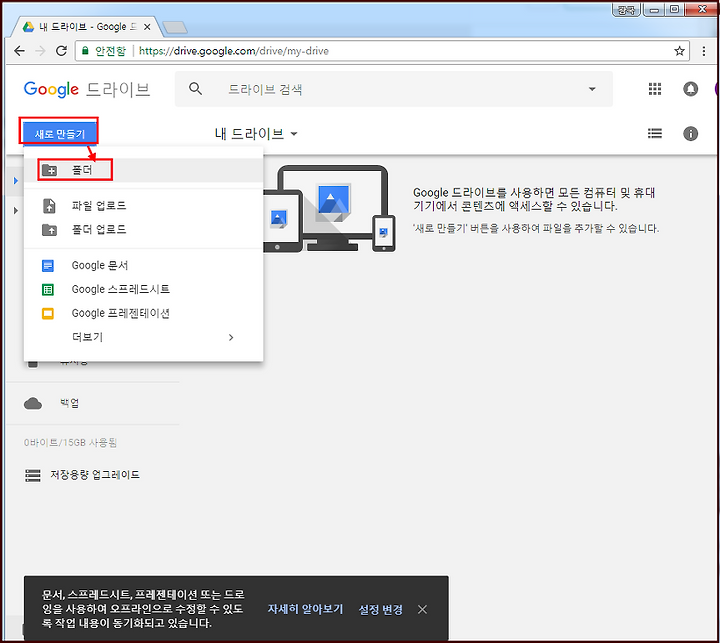Viewport: 720px width, 643px height.
Task: Expand the gray sidebar tree arrow
Action: point(16,210)
